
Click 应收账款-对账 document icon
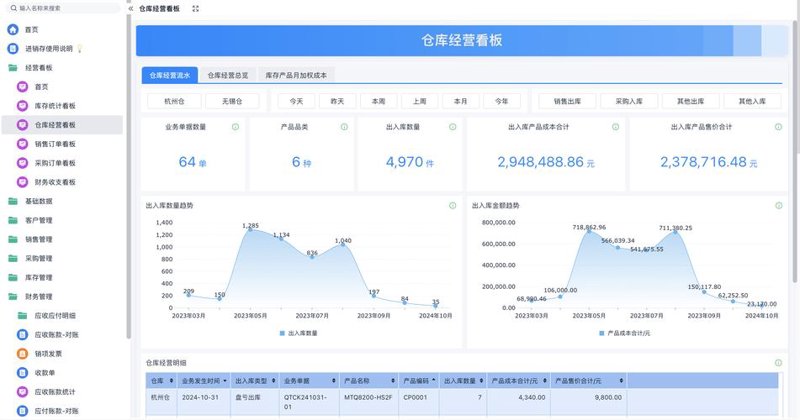tap(22, 335)
